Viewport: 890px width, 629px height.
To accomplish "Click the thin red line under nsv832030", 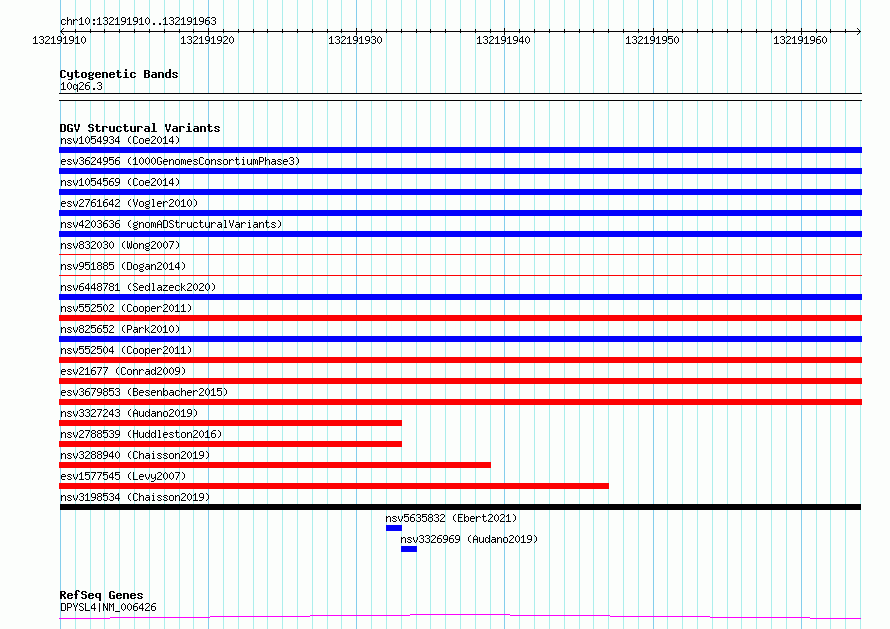I will coord(460,255).
